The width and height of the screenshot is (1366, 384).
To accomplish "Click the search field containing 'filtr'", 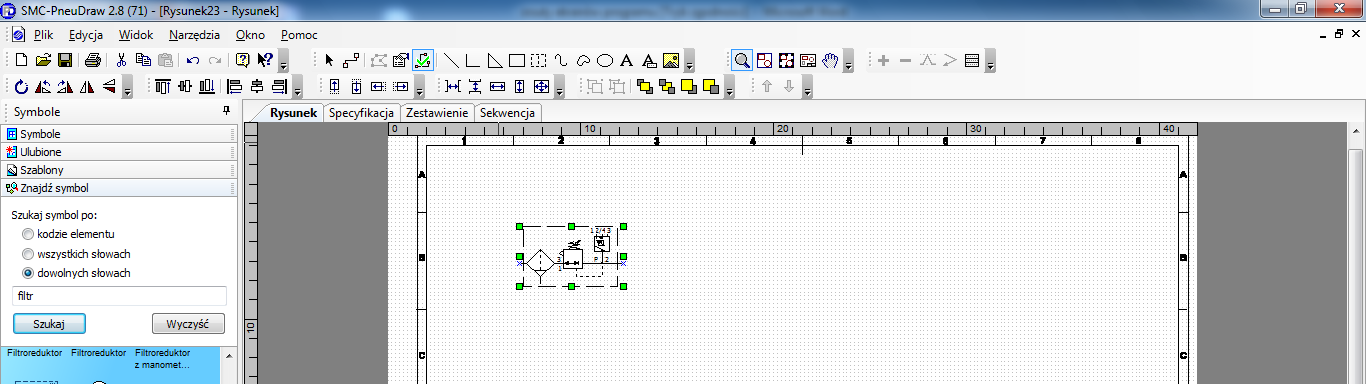I will click(x=119, y=296).
